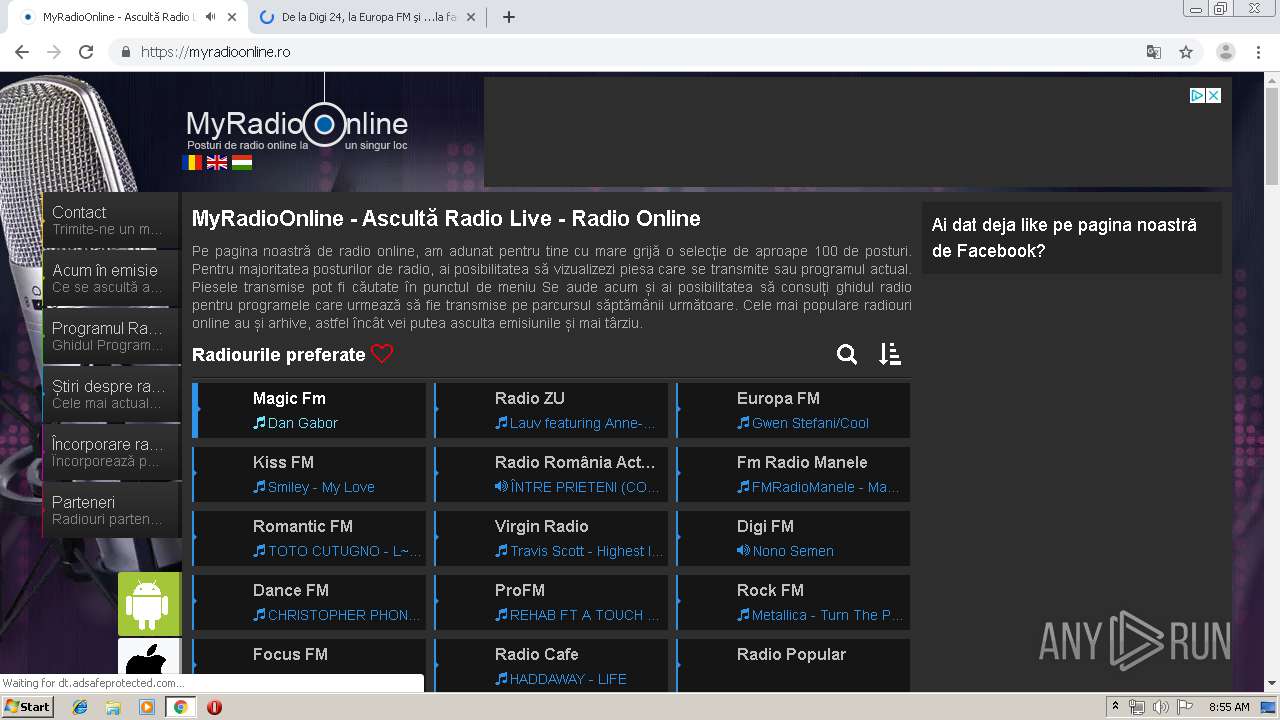Image resolution: width=1280 pixels, height=720 pixels.
Task: Click the File Explorer taskbar icon
Action: point(113,707)
